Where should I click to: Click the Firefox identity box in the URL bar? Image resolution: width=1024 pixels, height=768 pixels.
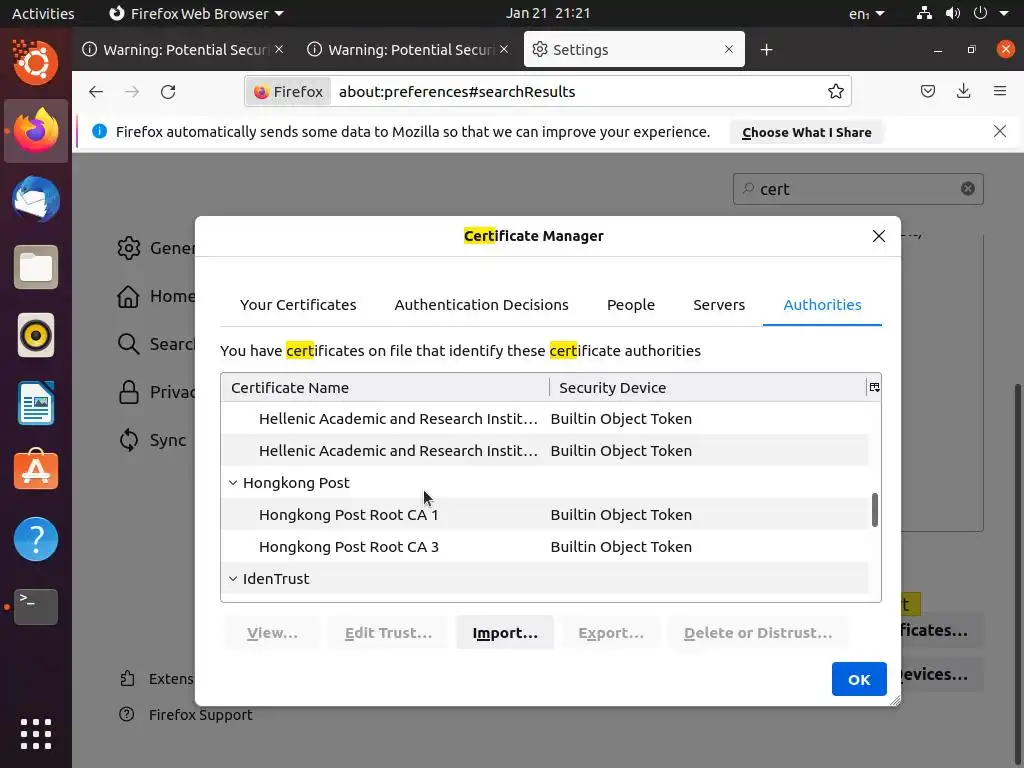pyautogui.click(x=288, y=91)
